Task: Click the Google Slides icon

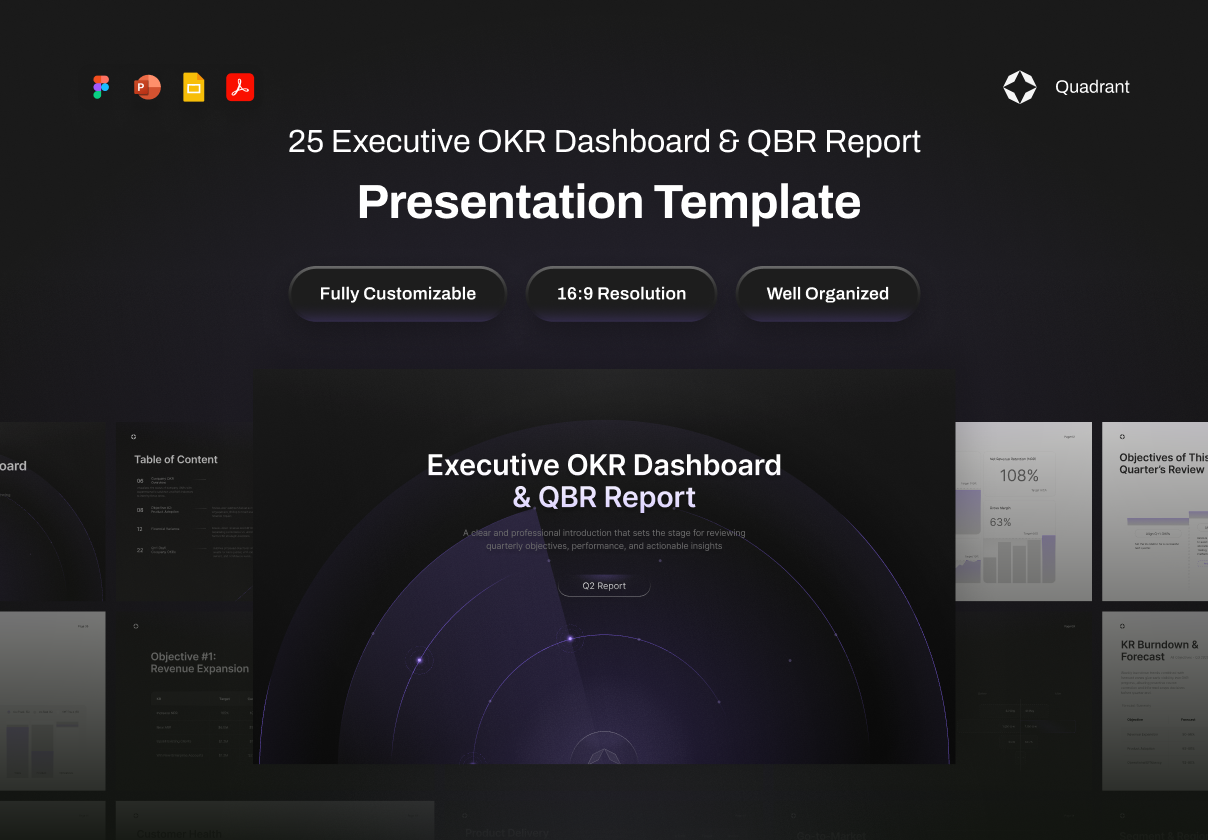Action: coord(194,87)
